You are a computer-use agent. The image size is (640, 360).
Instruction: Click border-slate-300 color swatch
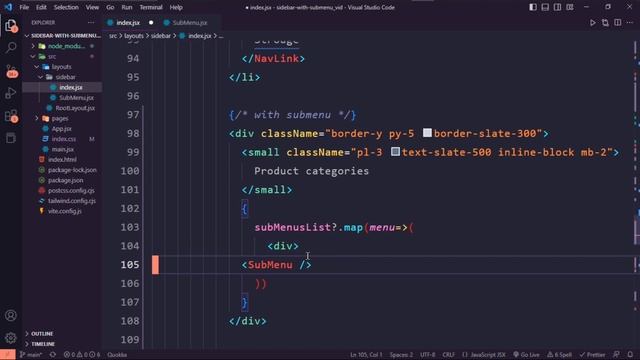click(427, 133)
